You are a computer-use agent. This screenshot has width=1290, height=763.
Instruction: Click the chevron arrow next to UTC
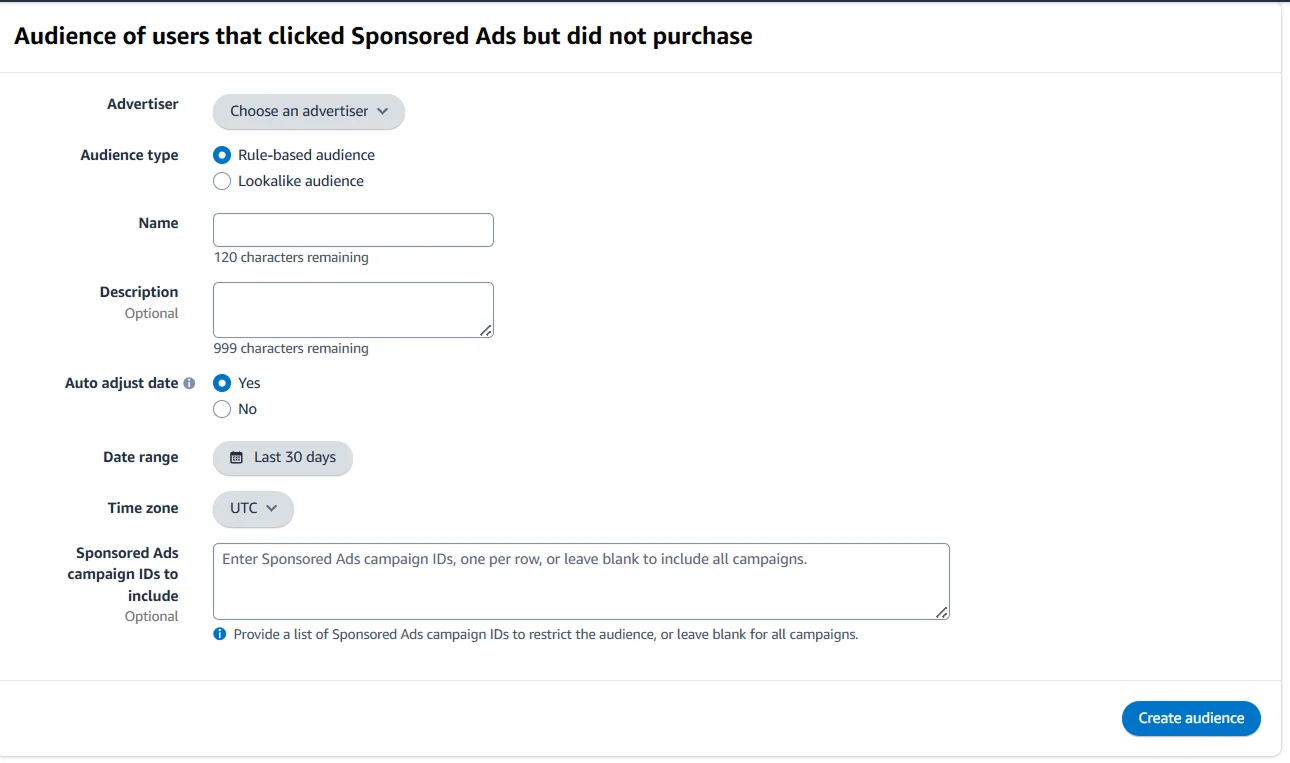(x=272, y=508)
